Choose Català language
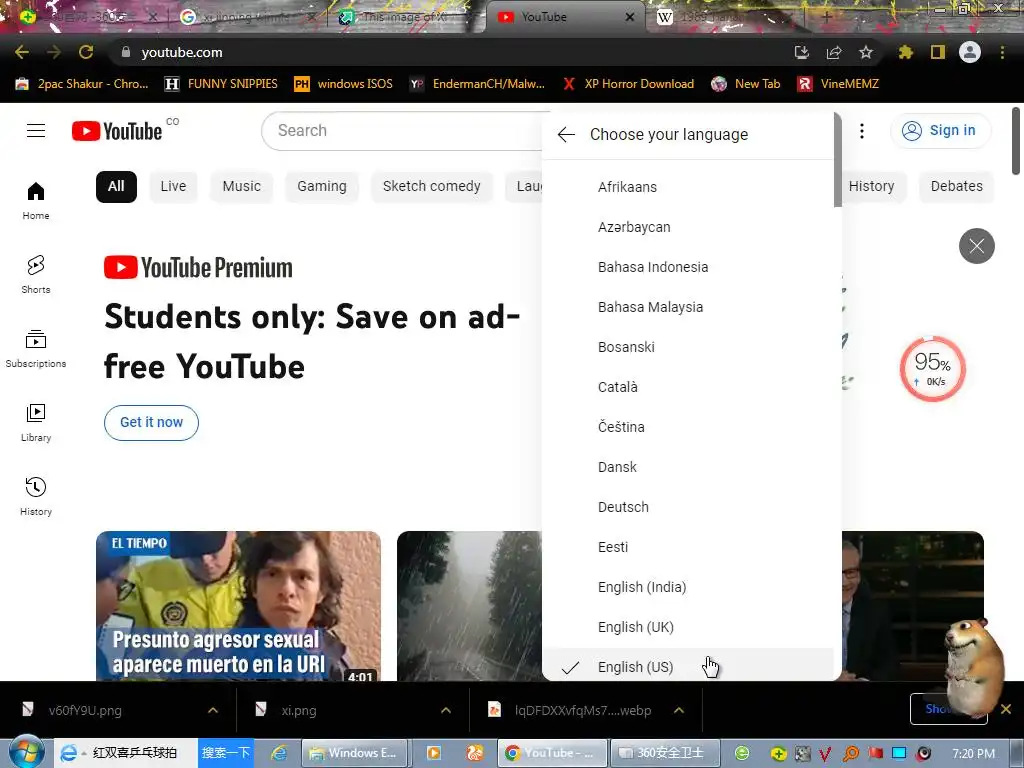Viewport: 1024px width, 768px height. coord(688,387)
